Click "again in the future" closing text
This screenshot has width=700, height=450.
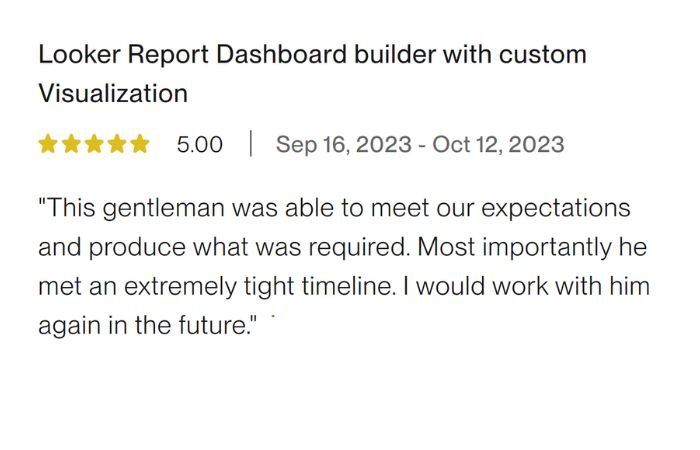point(148,326)
